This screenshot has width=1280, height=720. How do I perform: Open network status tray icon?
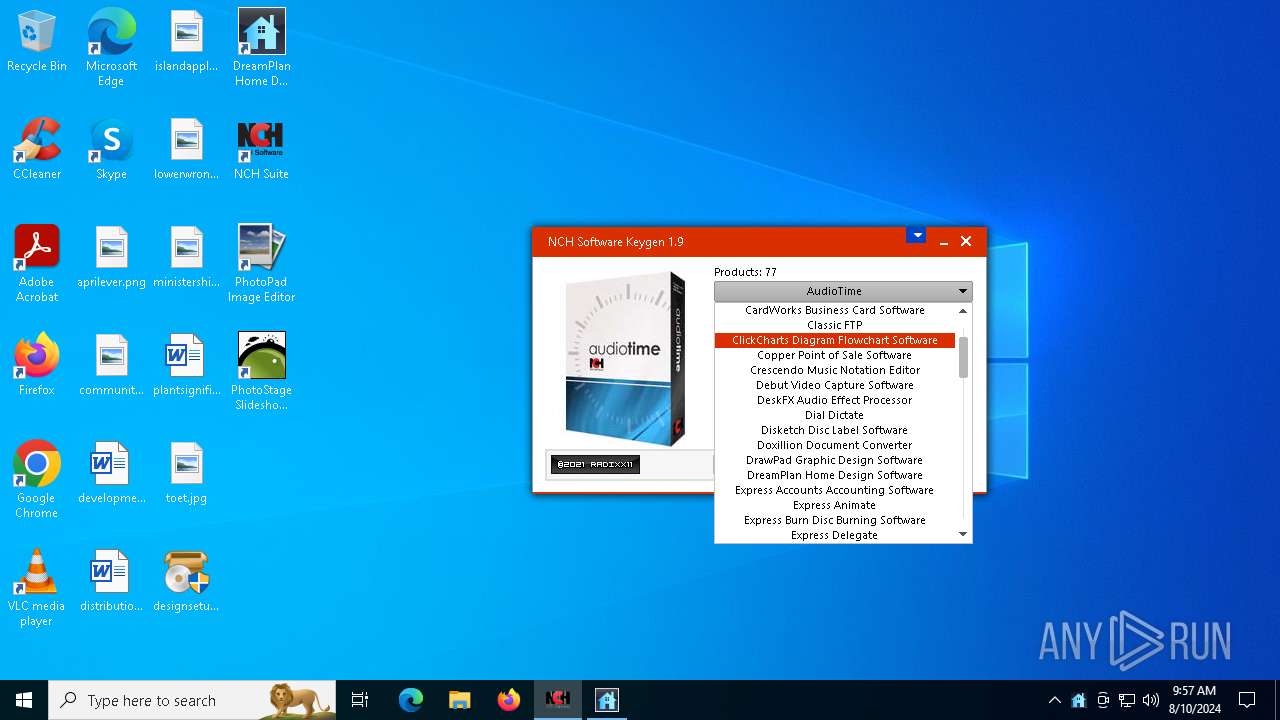pos(1127,700)
